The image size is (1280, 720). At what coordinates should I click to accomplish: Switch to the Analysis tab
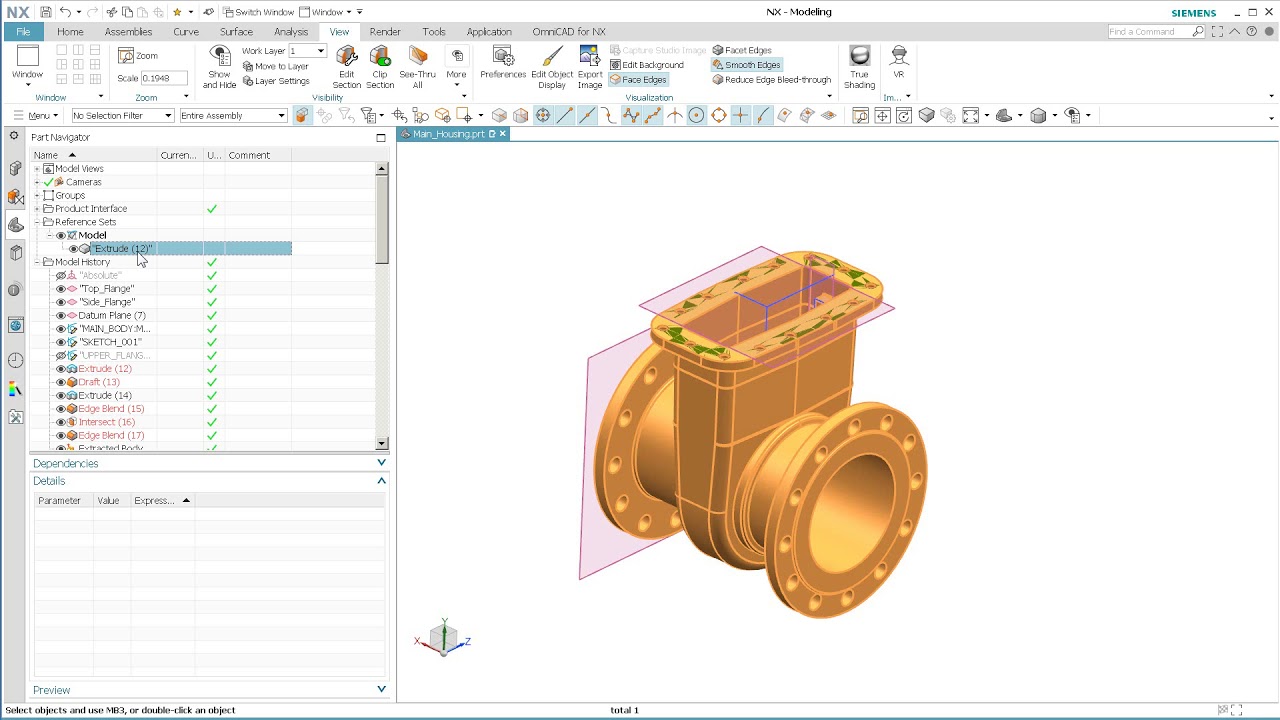click(x=291, y=32)
